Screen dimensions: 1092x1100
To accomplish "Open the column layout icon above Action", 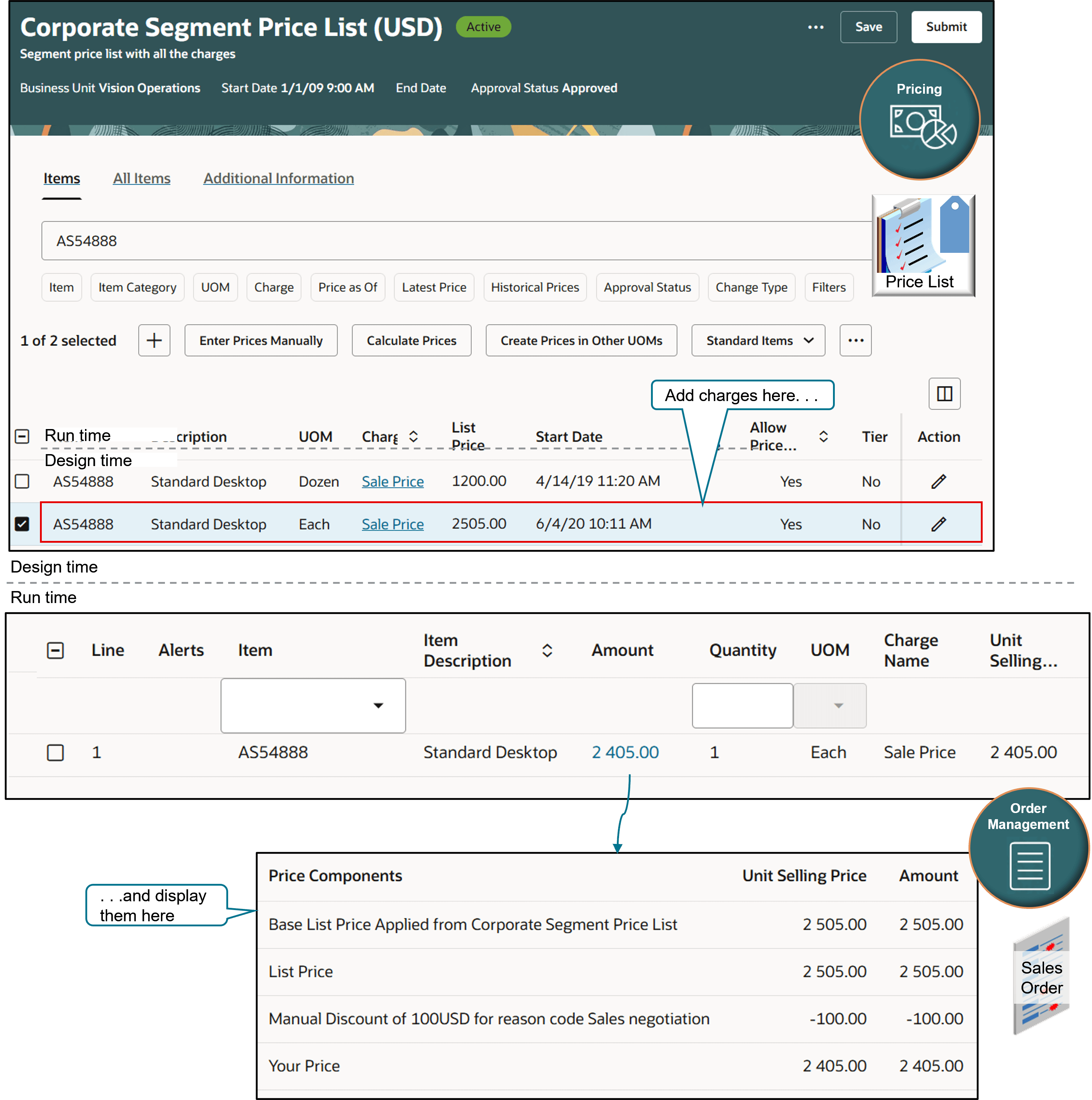I will pos(944,393).
